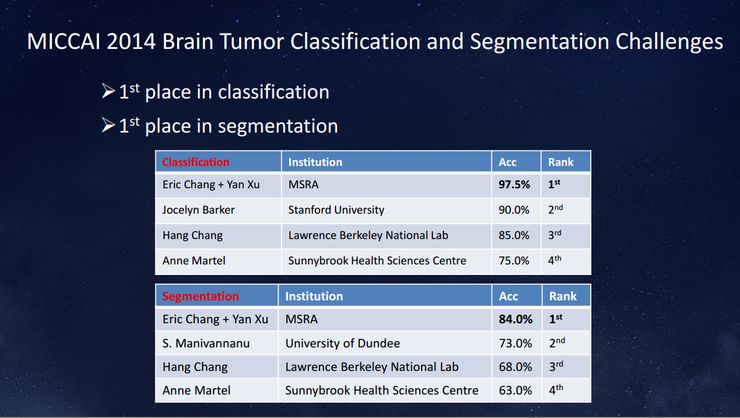
Task: Select "Eric Chang + Yan Xu" in Classification table
Action: [x=211, y=184]
